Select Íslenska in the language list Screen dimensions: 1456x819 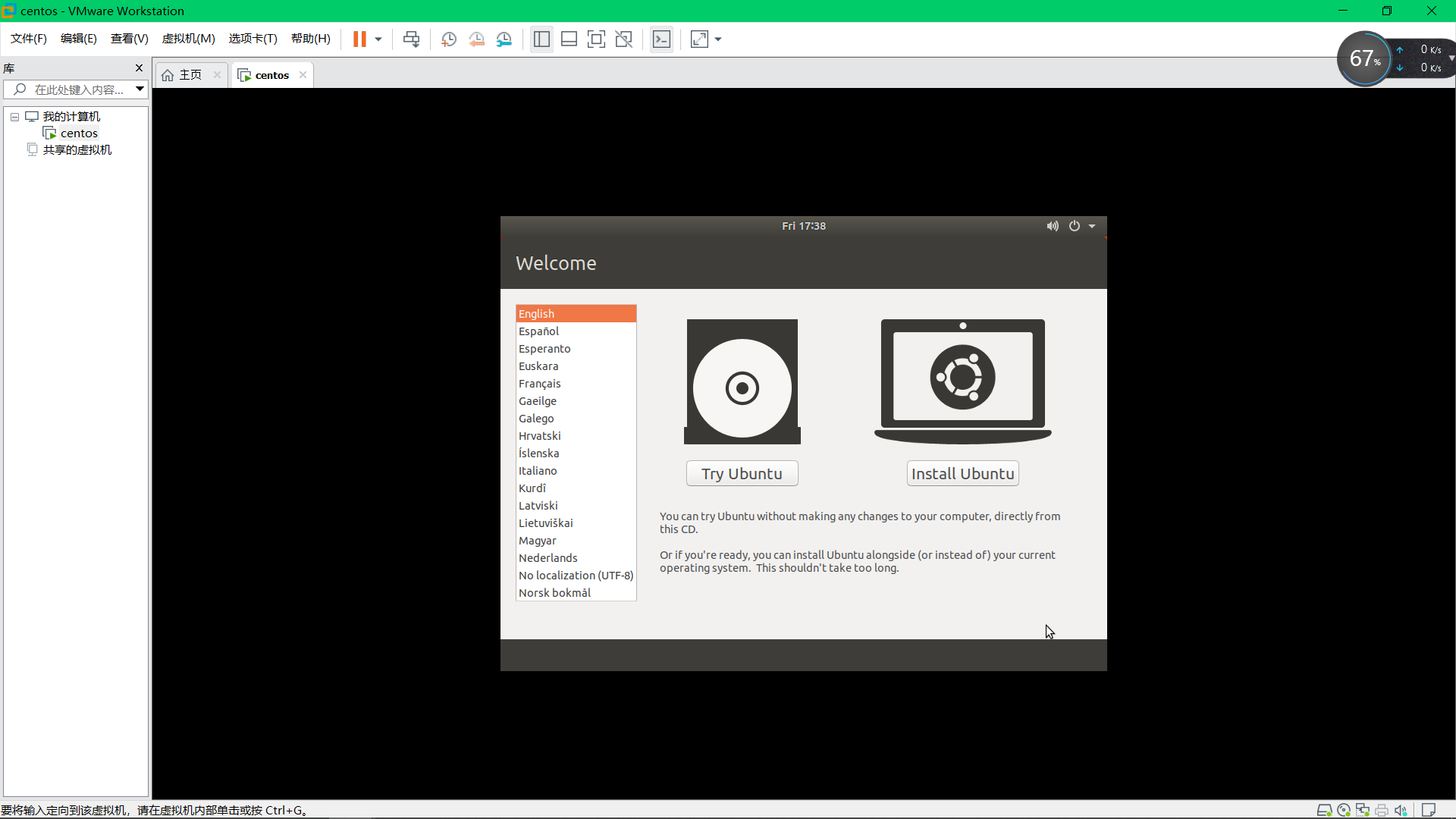pyautogui.click(x=576, y=453)
